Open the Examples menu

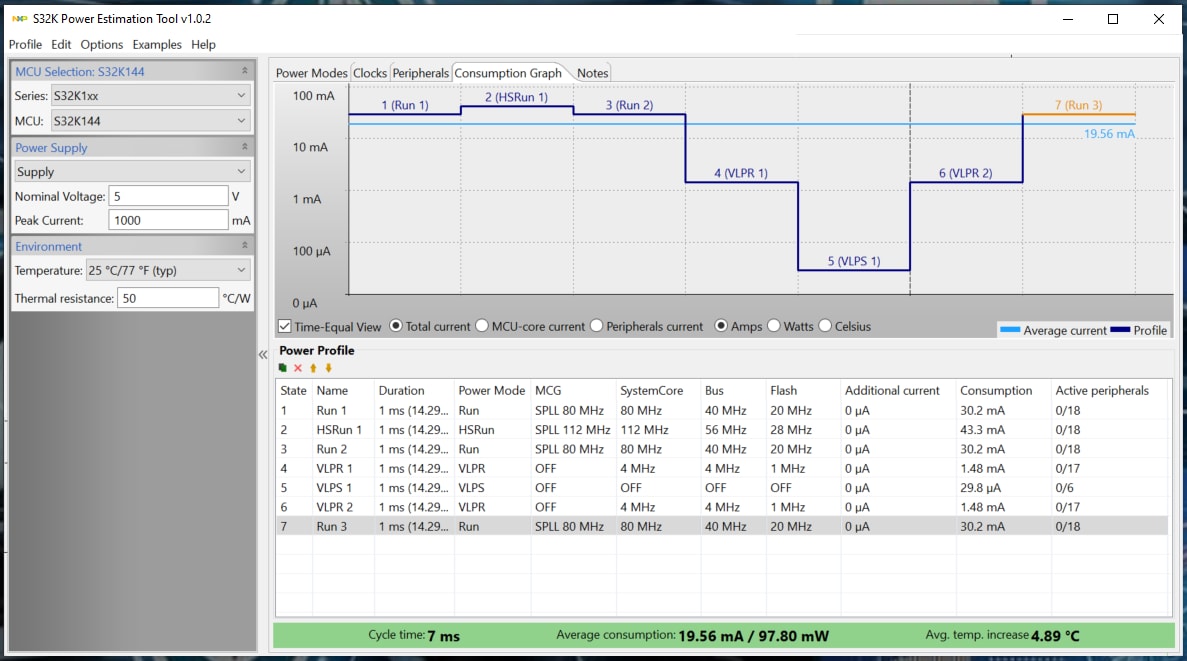(x=157, y=45)
